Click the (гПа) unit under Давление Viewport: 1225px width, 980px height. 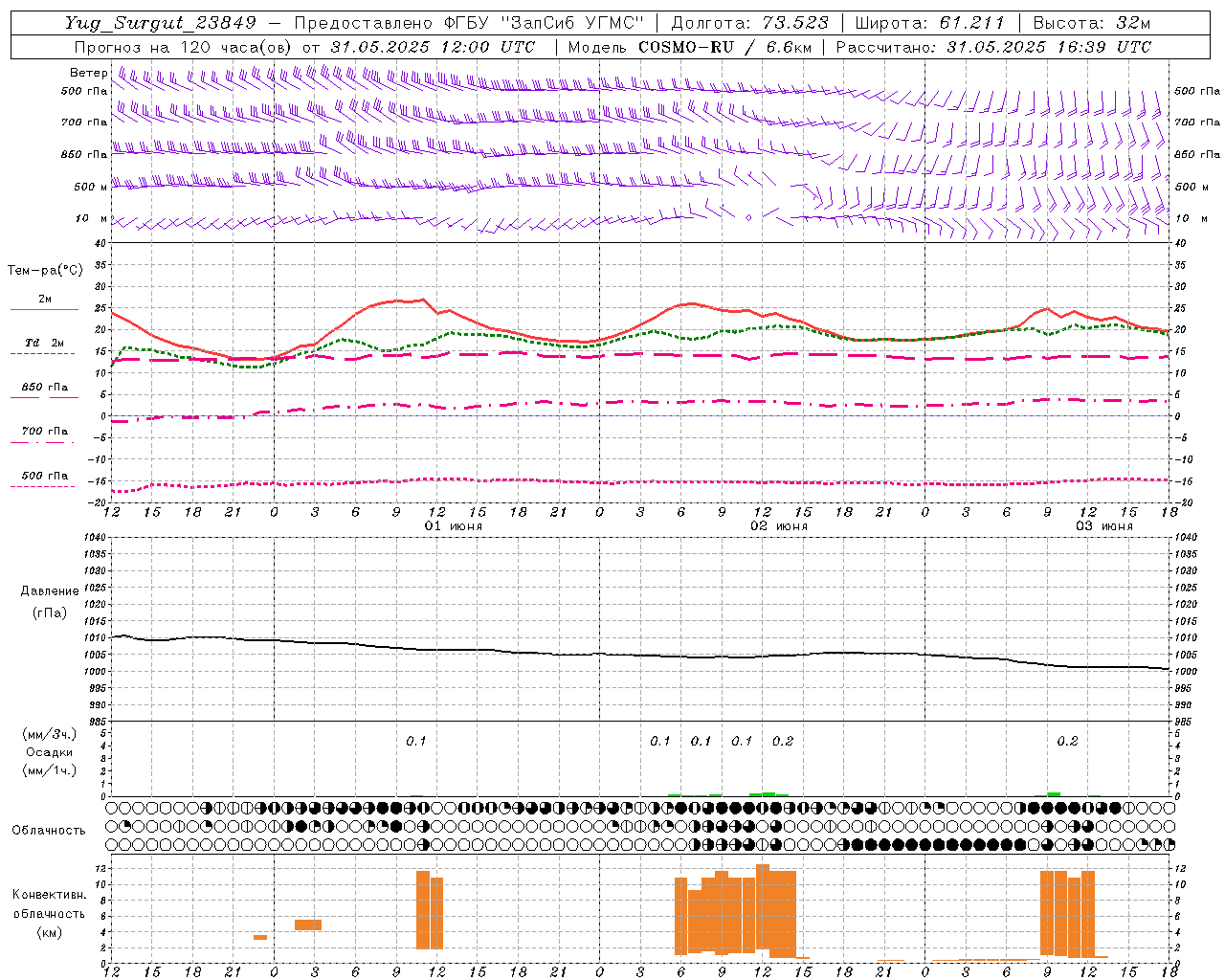pos(50,612)
